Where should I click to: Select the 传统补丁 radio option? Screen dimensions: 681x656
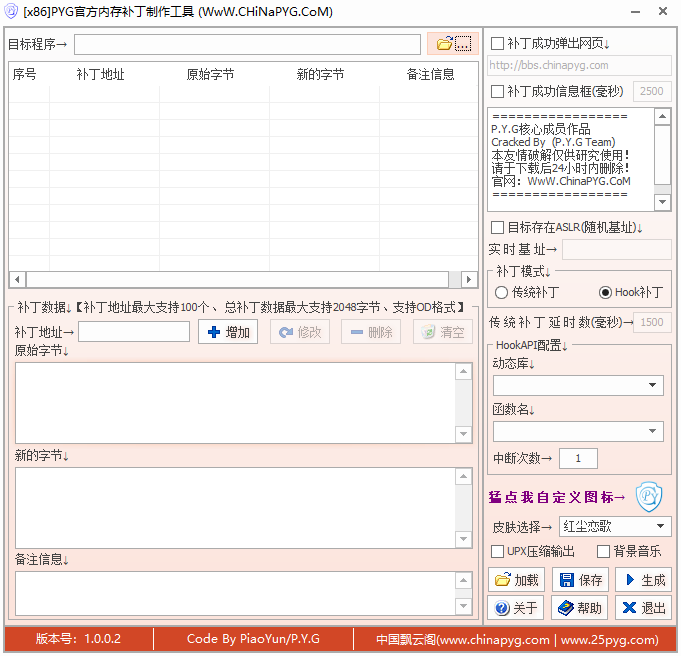pyautogui.click(x=502, y=293)
